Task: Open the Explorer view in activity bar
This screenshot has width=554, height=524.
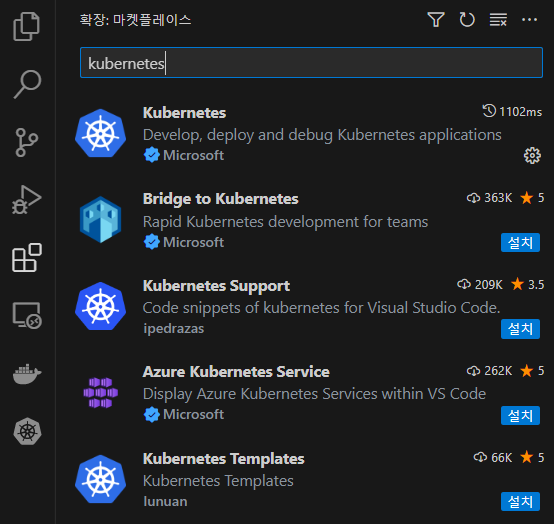Action: 26,27
